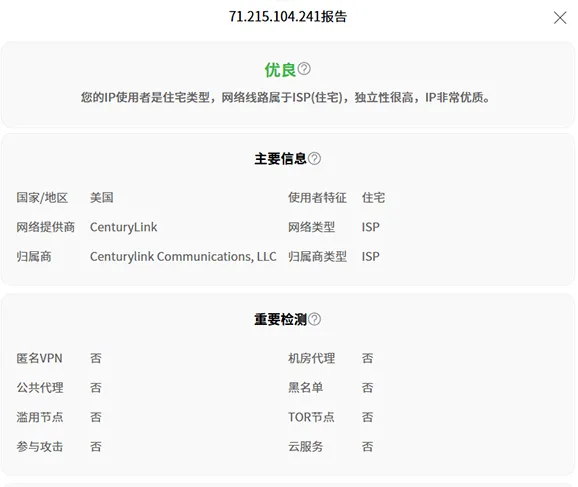This screenshot has width=578, height=487.
Task: Click the IP description summary sentence
Action: pyautogui.click(x=286, y=97)
